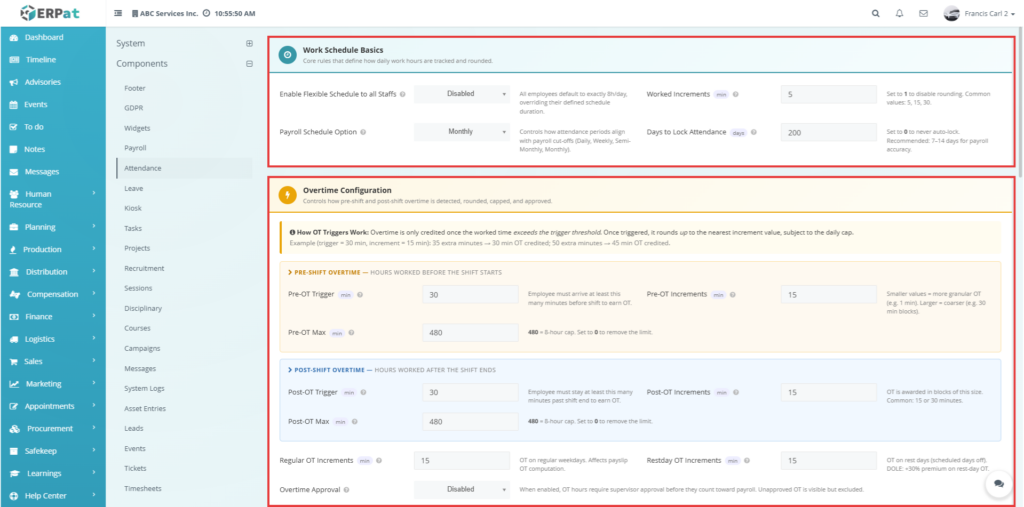Go to Timesheets settings

[x=141, y=488]
